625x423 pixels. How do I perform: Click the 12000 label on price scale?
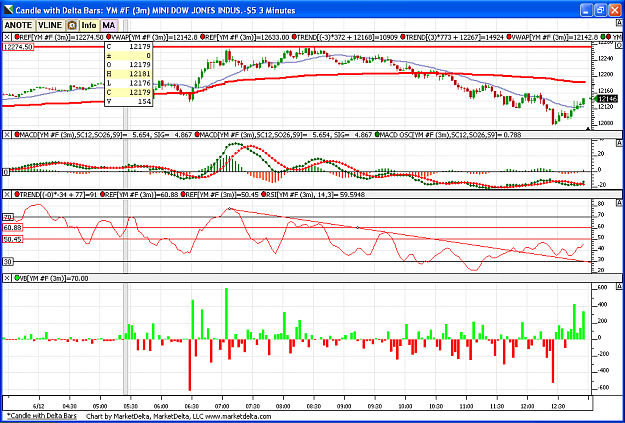[x=605, y=123]
